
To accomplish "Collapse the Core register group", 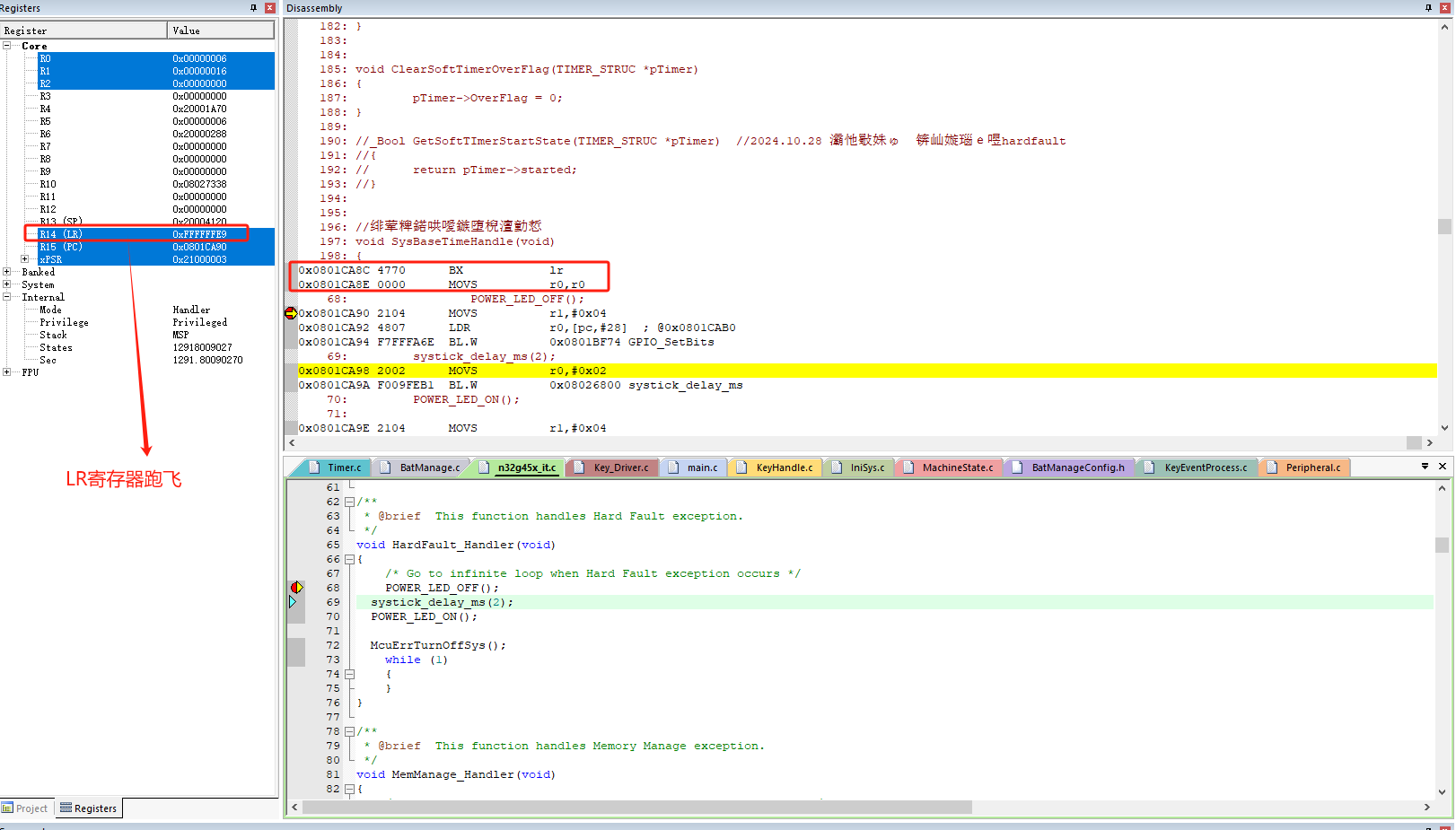I will point(7,46).
